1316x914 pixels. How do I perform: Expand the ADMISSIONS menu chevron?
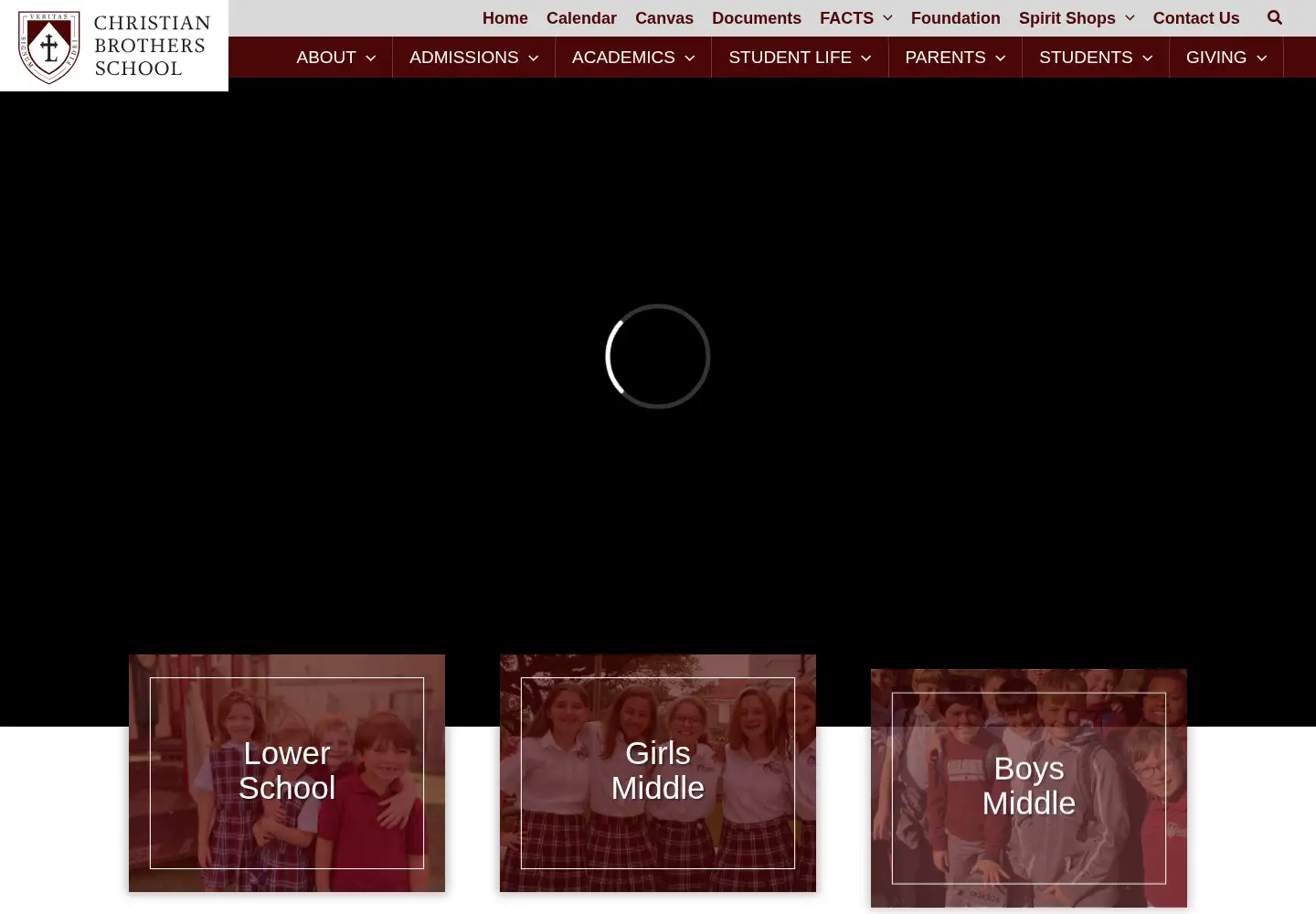click(x=533, y=58)
